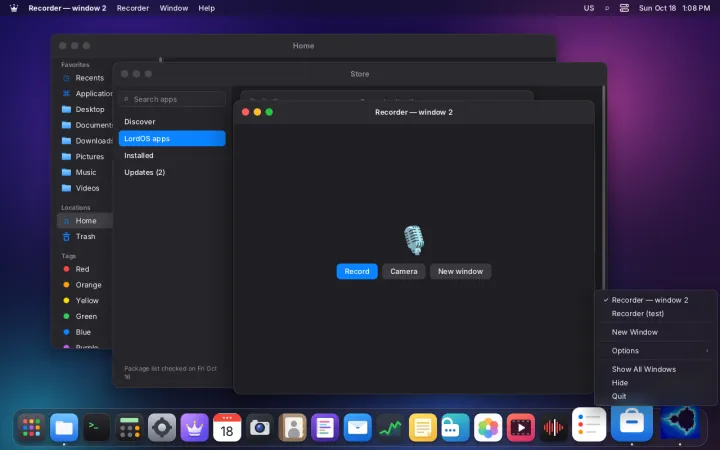Open the Mail envelope dock icon
The width and height of the screenshot is (720, 450).
[357, 428]
